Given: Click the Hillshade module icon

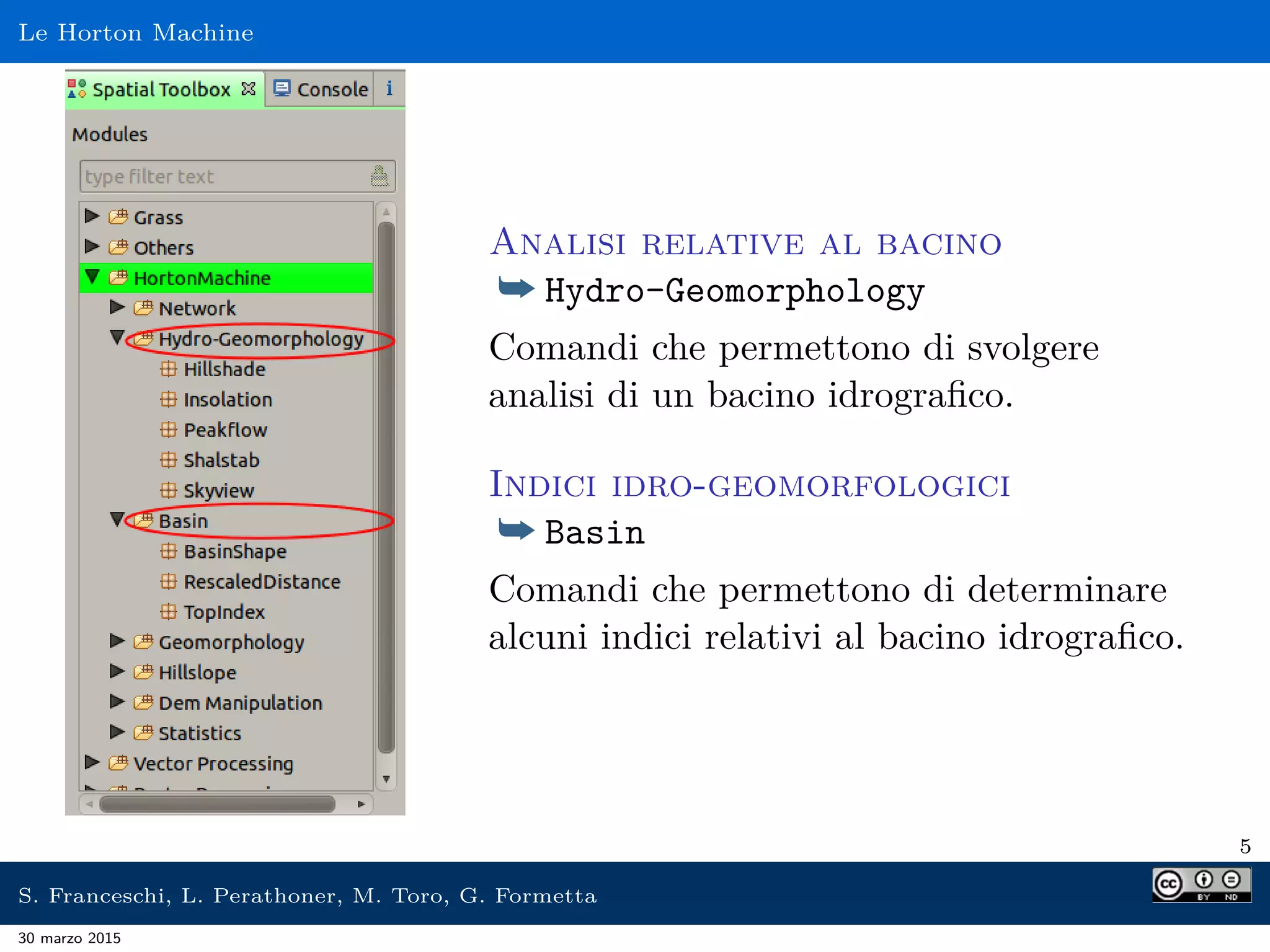Looking at the screenshot, I should pos(169,369).
